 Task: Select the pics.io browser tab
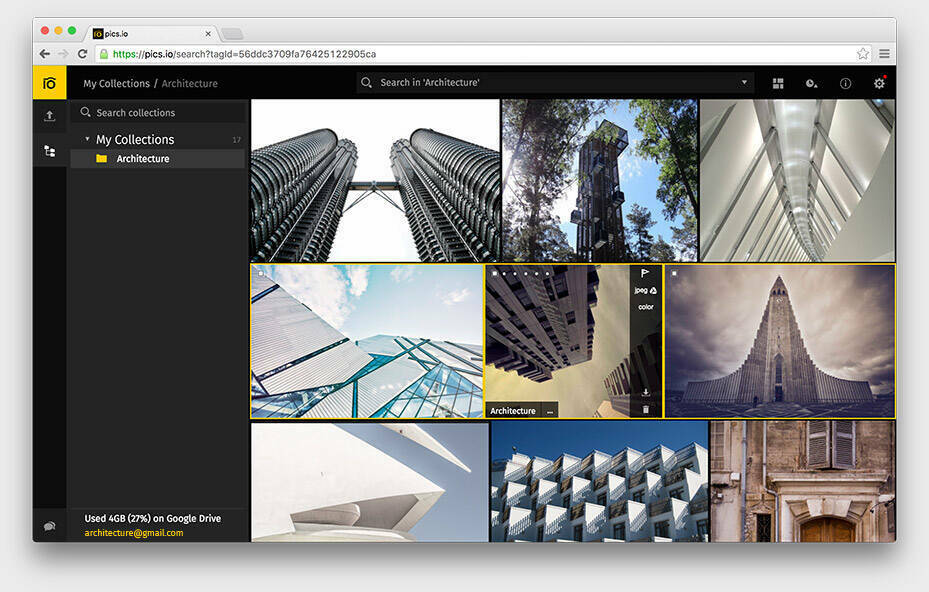(153, 34)
